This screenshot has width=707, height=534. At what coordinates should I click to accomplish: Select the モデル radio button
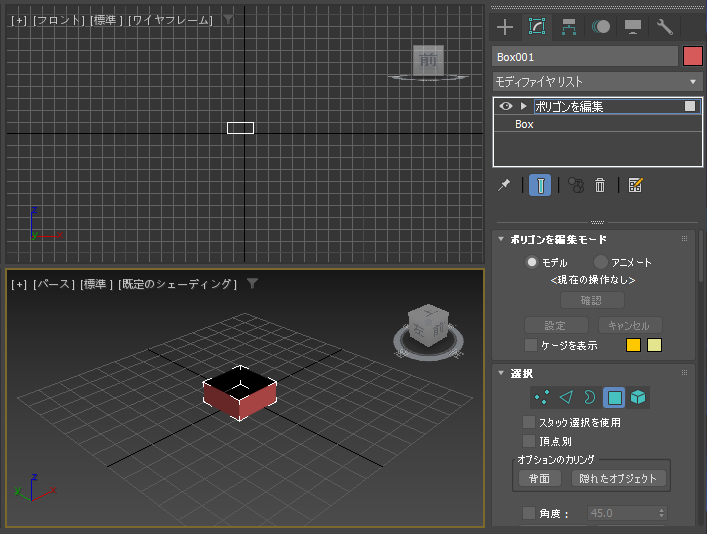click(x=532, y=262)
